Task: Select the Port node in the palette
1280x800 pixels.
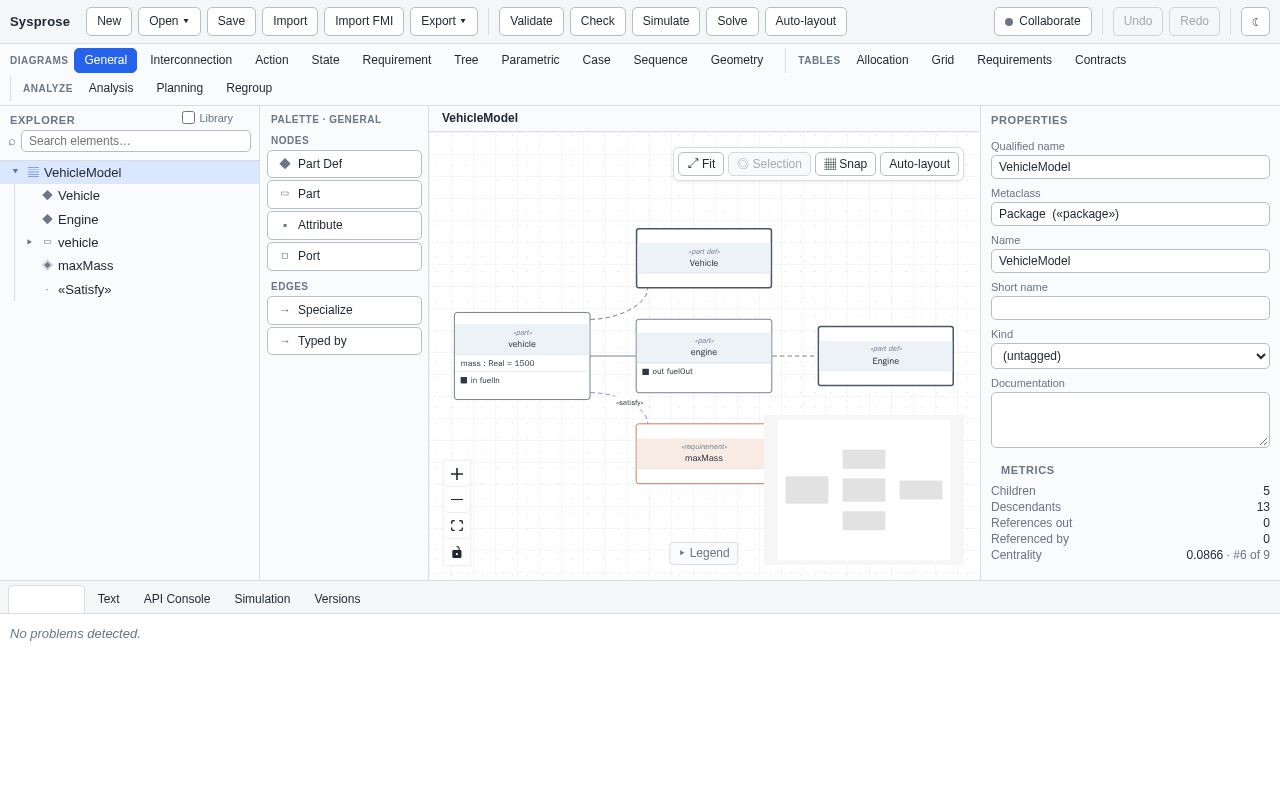Action: click(x=344, y=256)
